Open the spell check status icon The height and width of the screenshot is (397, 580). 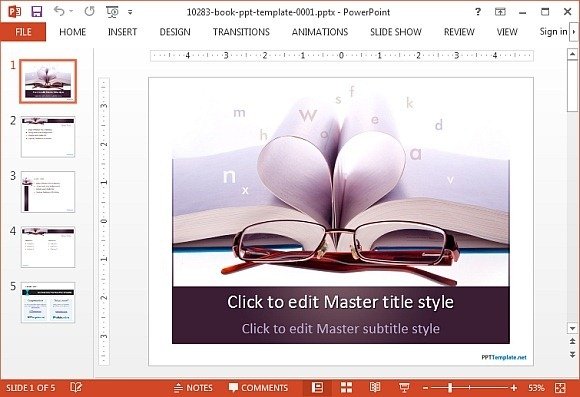click(x=76, y=387)
